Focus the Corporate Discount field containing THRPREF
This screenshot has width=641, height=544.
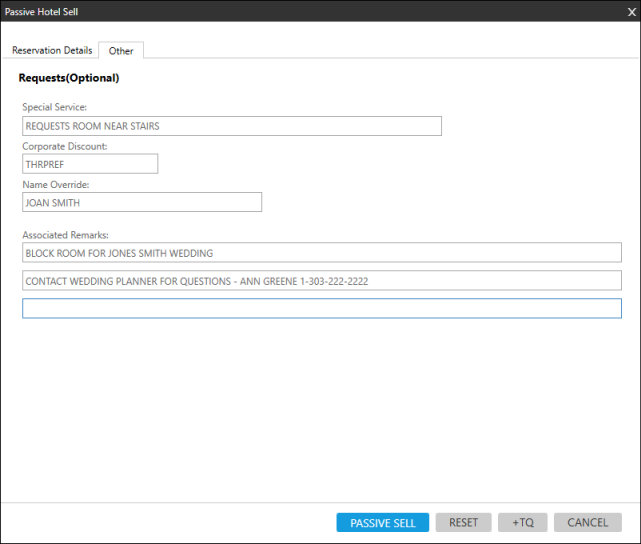[90, 164]
